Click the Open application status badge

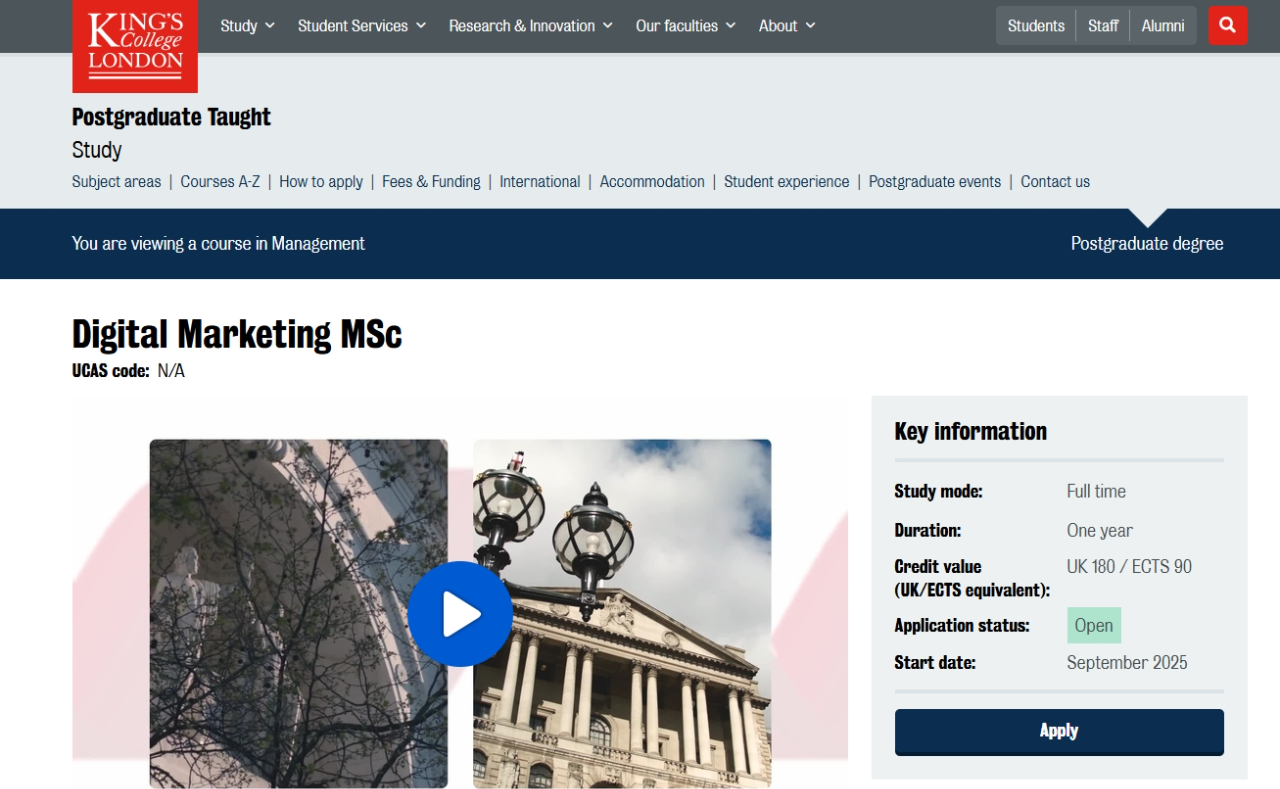coord(1094,625)
